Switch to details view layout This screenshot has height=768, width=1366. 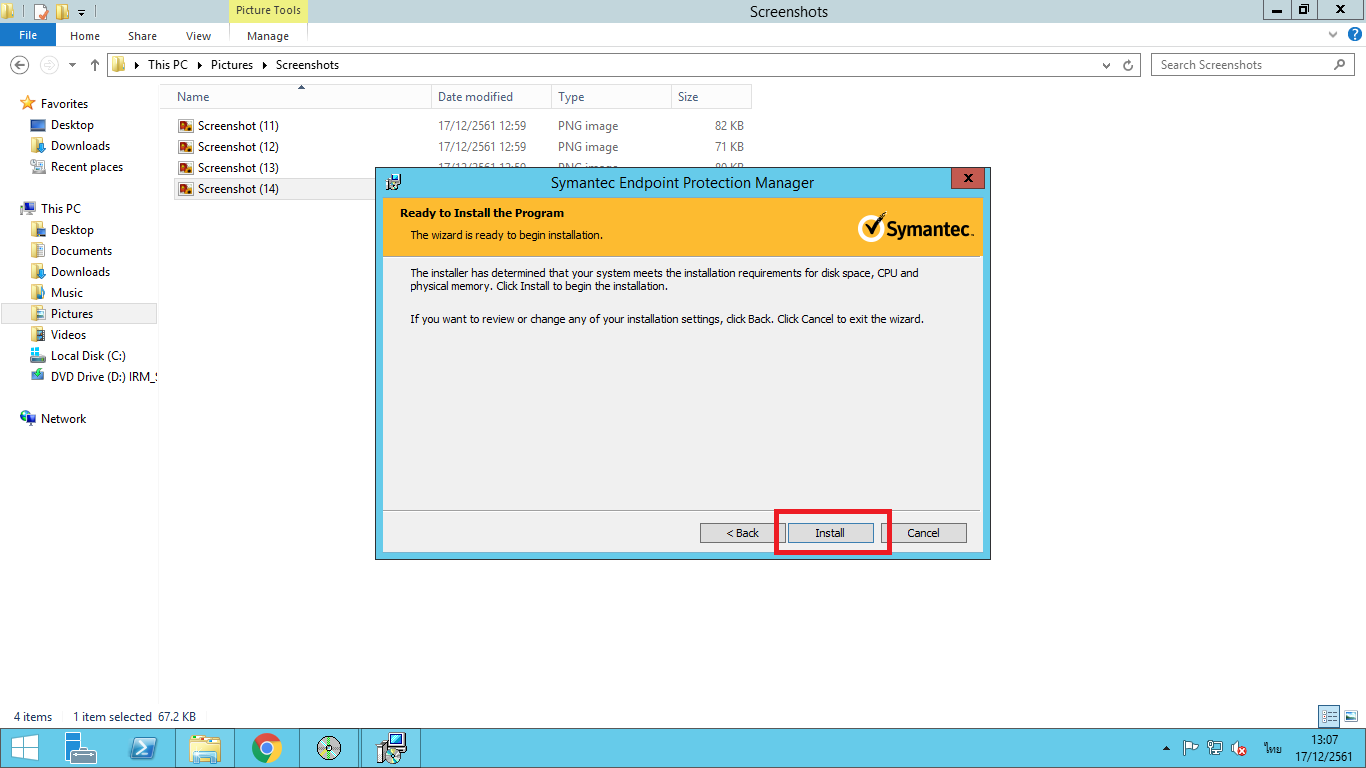tap(1329, 716)
